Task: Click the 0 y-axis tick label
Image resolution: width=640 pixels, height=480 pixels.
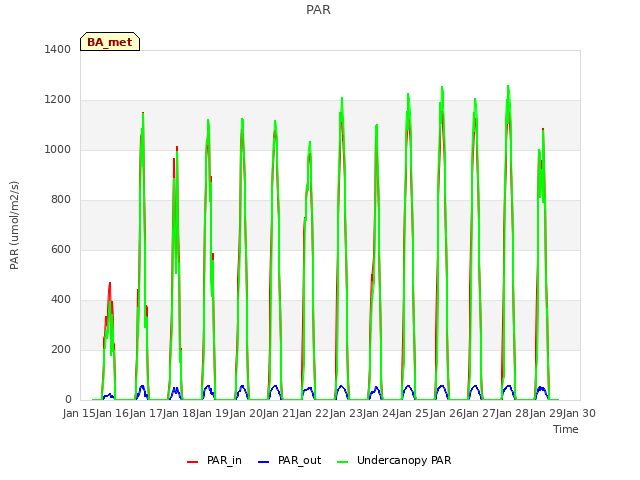Action: (68, 400)
